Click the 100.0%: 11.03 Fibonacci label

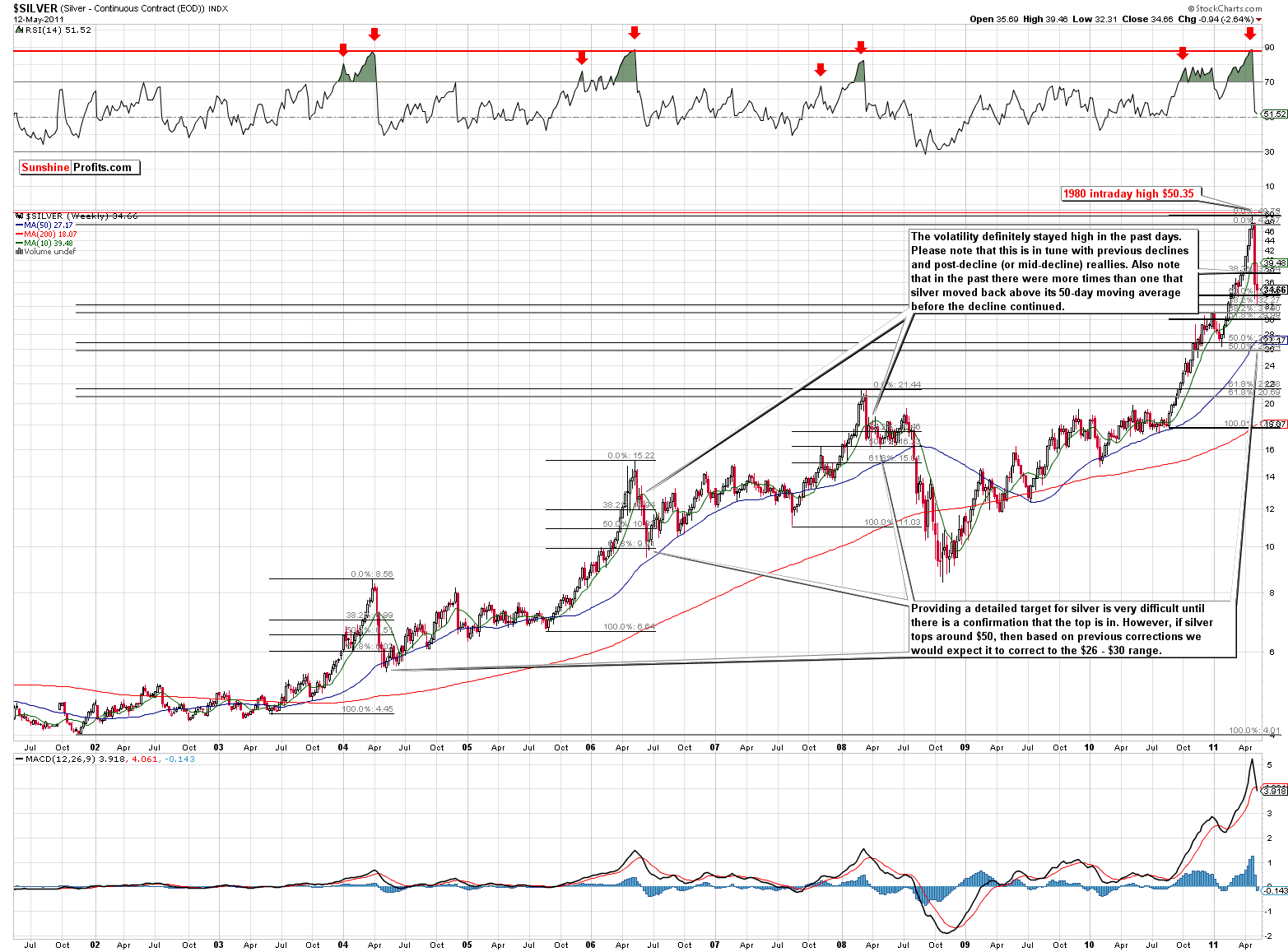(892, 522)
